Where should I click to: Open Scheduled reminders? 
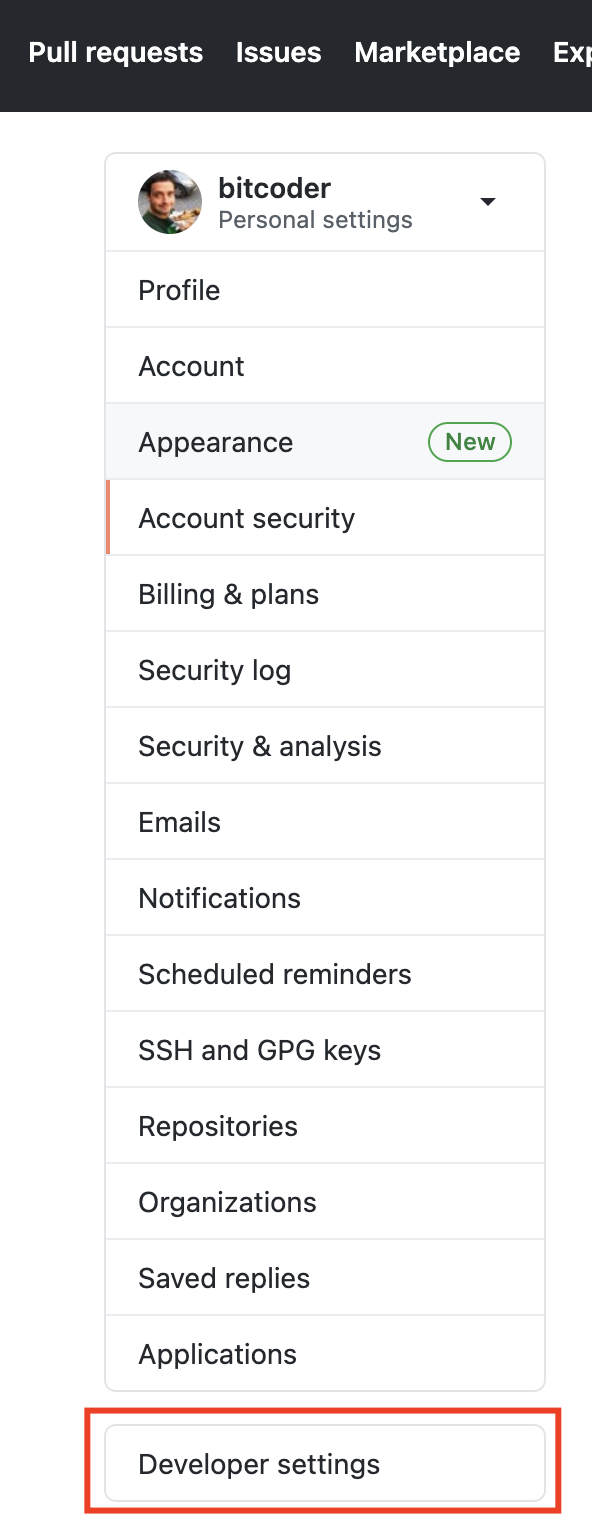pos(325,974)
